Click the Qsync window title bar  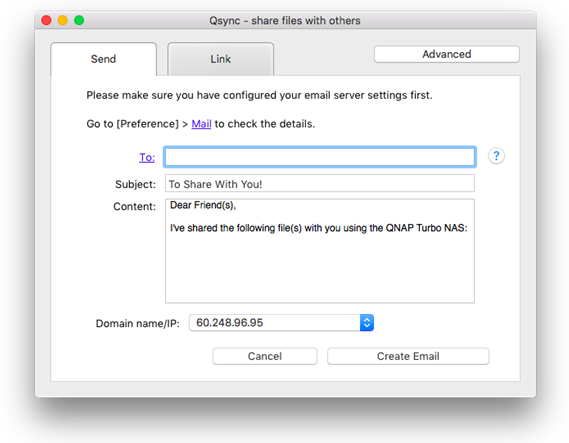[285, 20]
